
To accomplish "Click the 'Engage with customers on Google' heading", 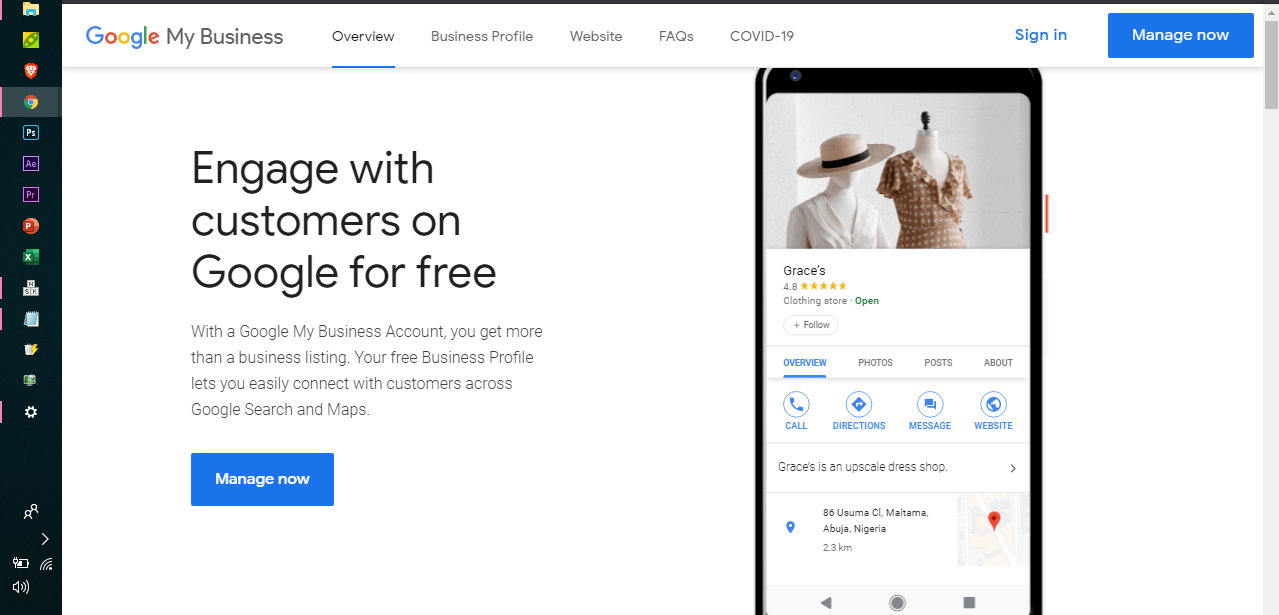I will coord(344,220).
